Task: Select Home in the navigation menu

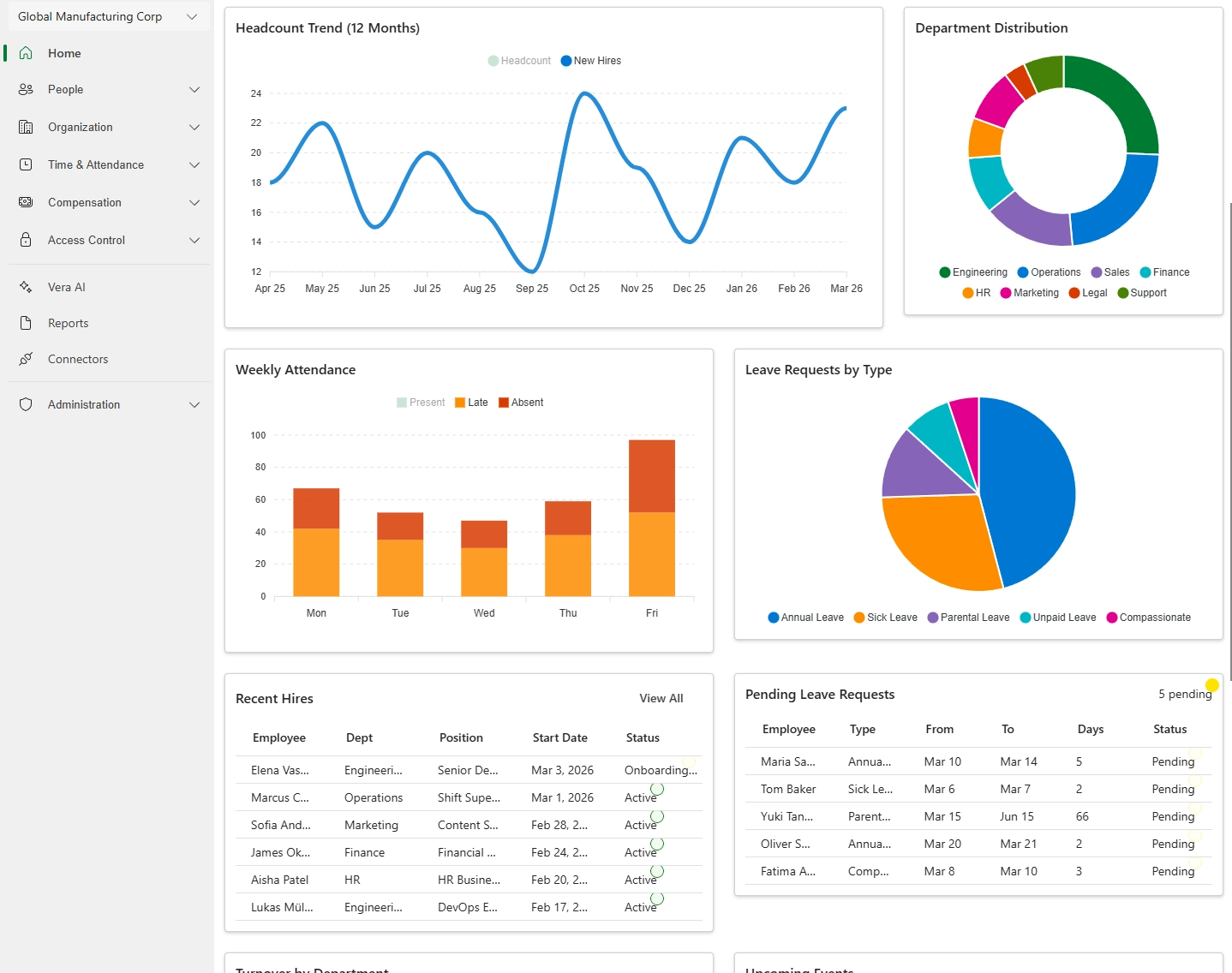Action: pyautogui.click(x=64, y=53)
